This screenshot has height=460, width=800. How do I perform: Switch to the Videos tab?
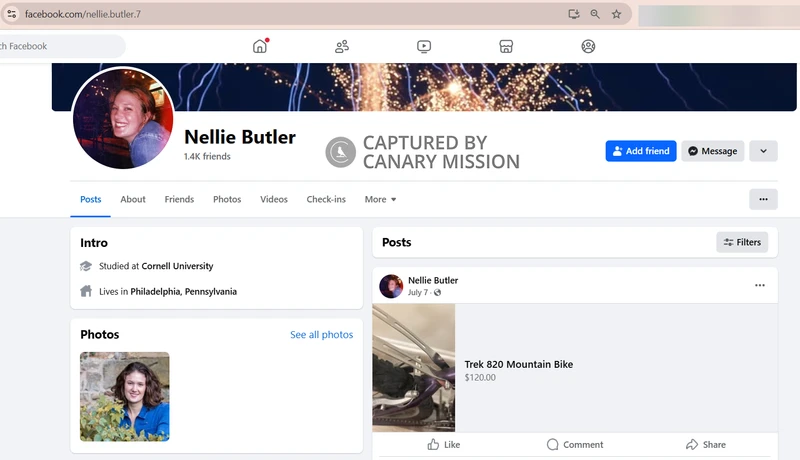[x=274, y=199]
